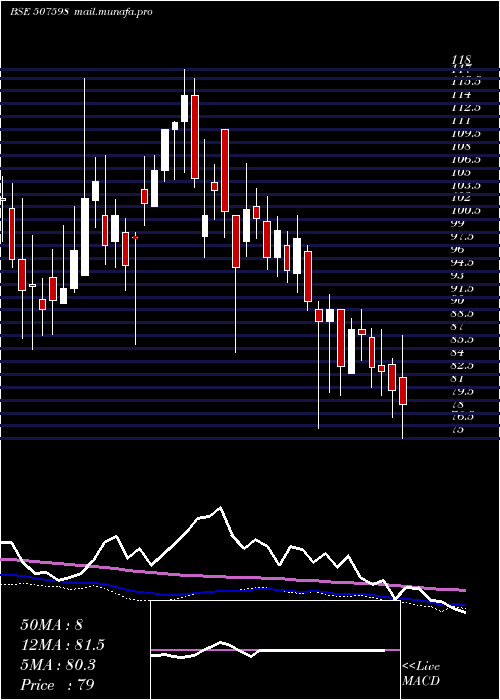Click the 112.5 price axis label
Screen dimensions: 500x700
[x=466, y=108]
